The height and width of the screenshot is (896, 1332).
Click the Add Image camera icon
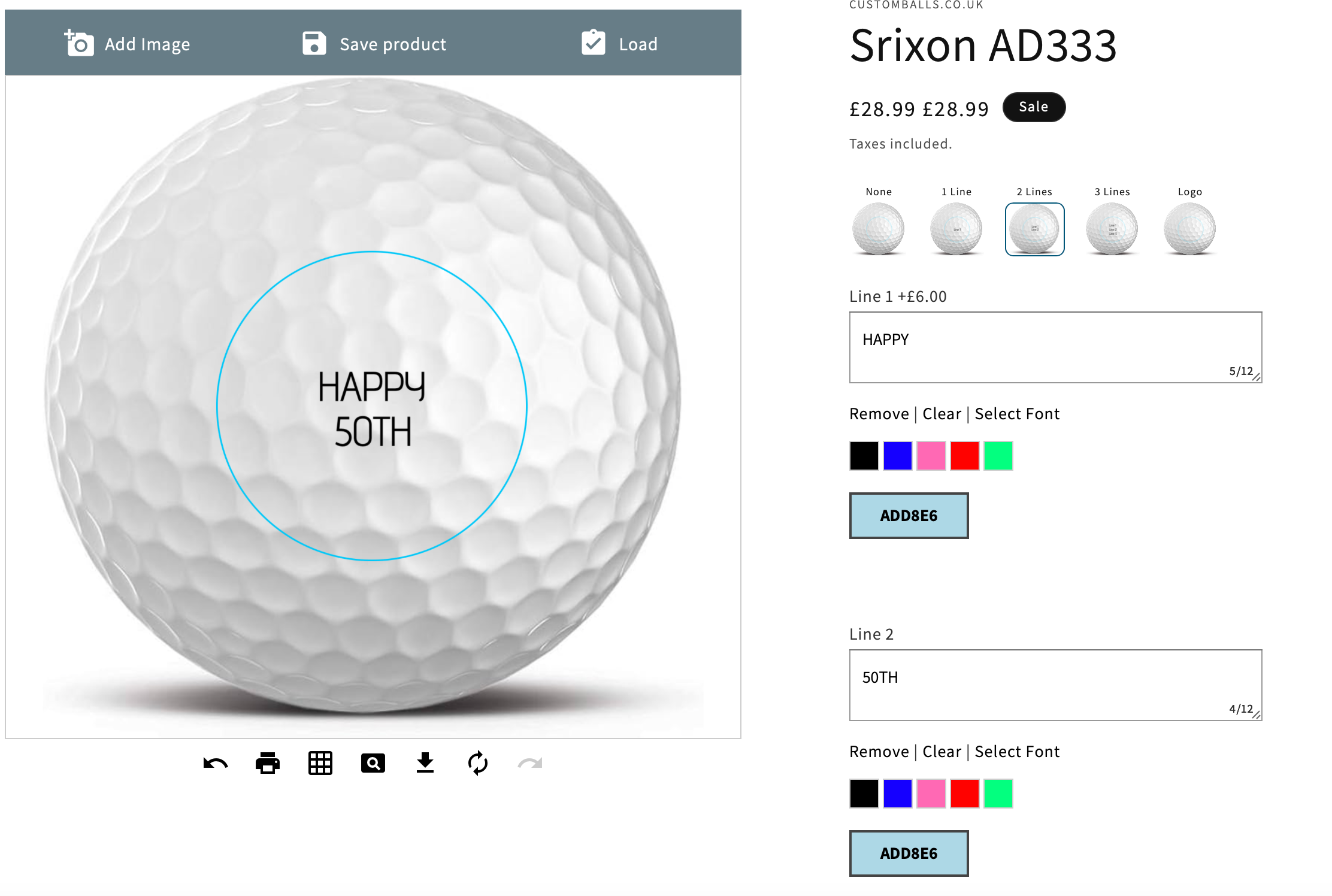[x=80, y=43]
